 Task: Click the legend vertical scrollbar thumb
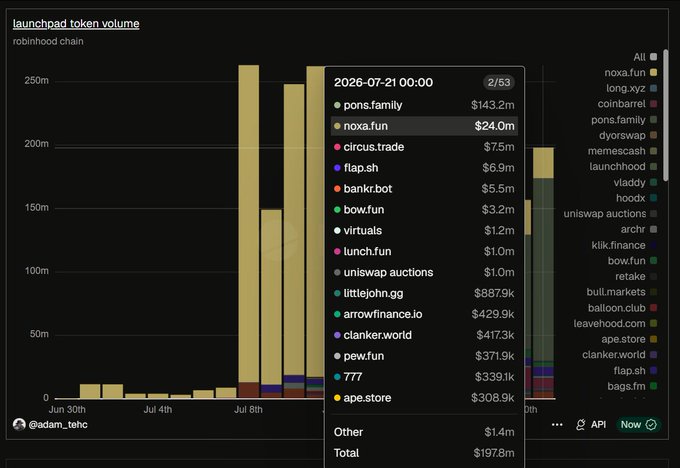666,115
